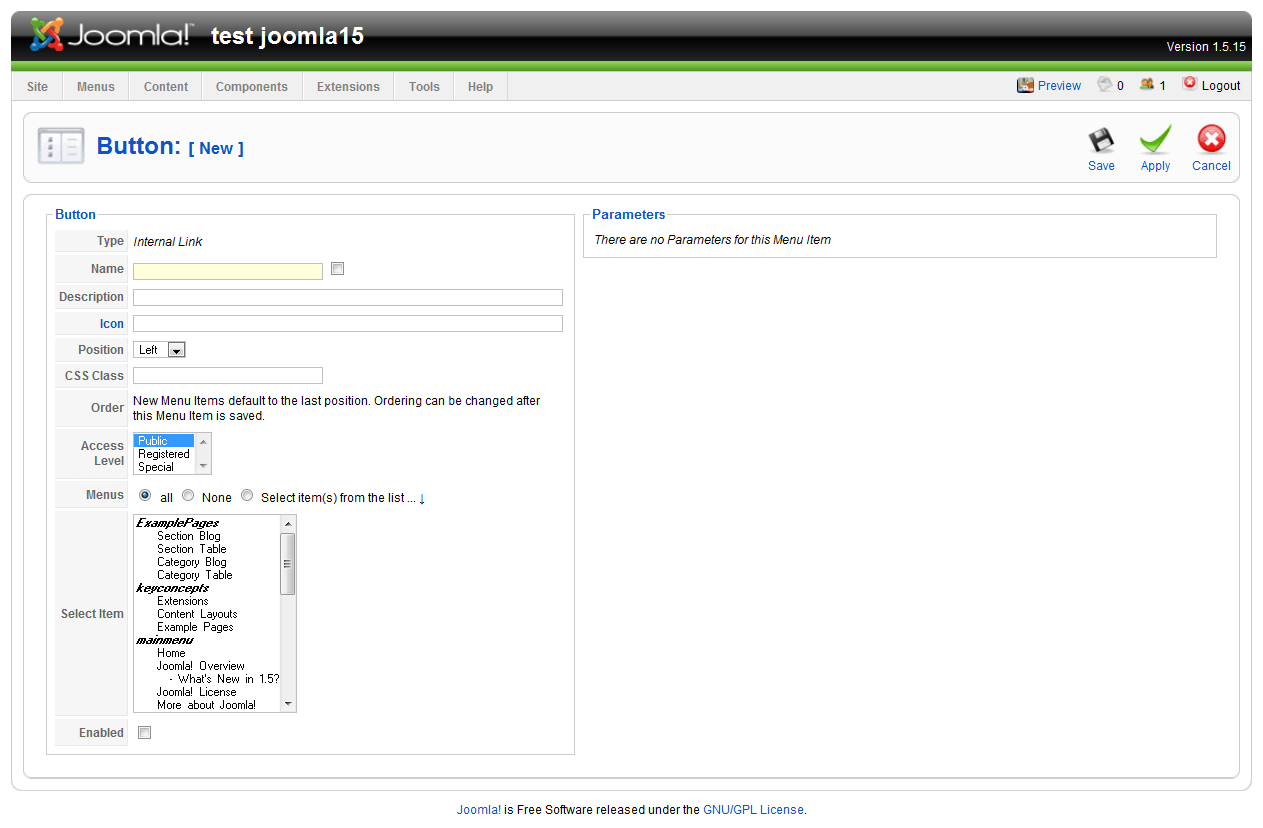Click the Logout link text
This screenshot has width=1263, height=828.
[x=1221, y=86]
